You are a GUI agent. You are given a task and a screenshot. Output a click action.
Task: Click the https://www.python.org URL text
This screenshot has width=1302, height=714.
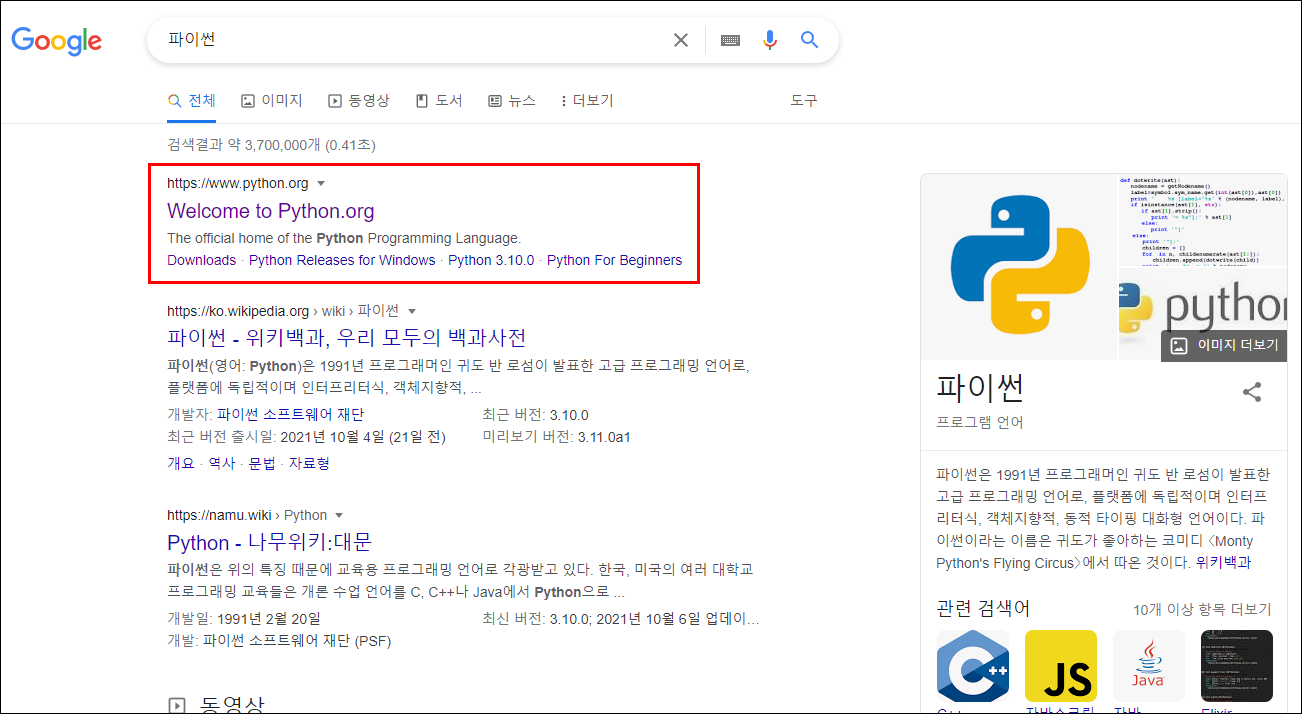[238, 183]
